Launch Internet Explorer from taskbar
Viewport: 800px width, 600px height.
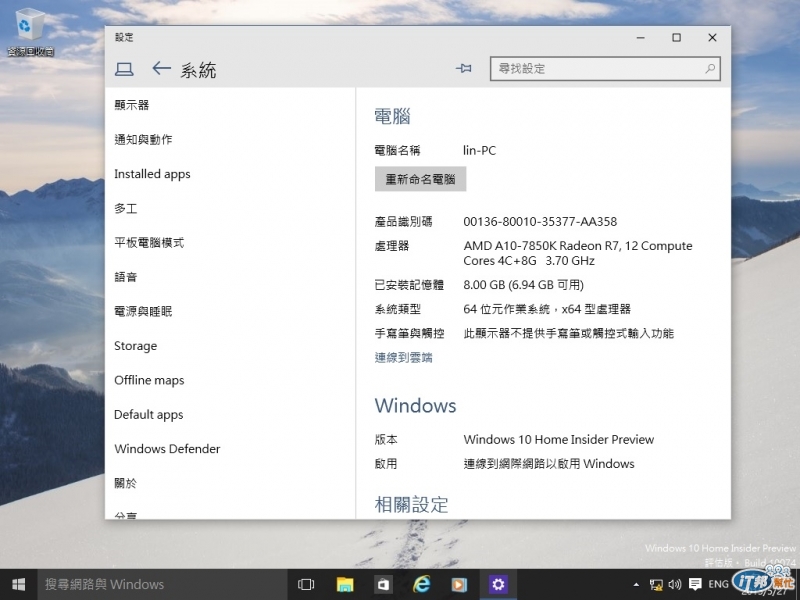[x=421, y=584]
